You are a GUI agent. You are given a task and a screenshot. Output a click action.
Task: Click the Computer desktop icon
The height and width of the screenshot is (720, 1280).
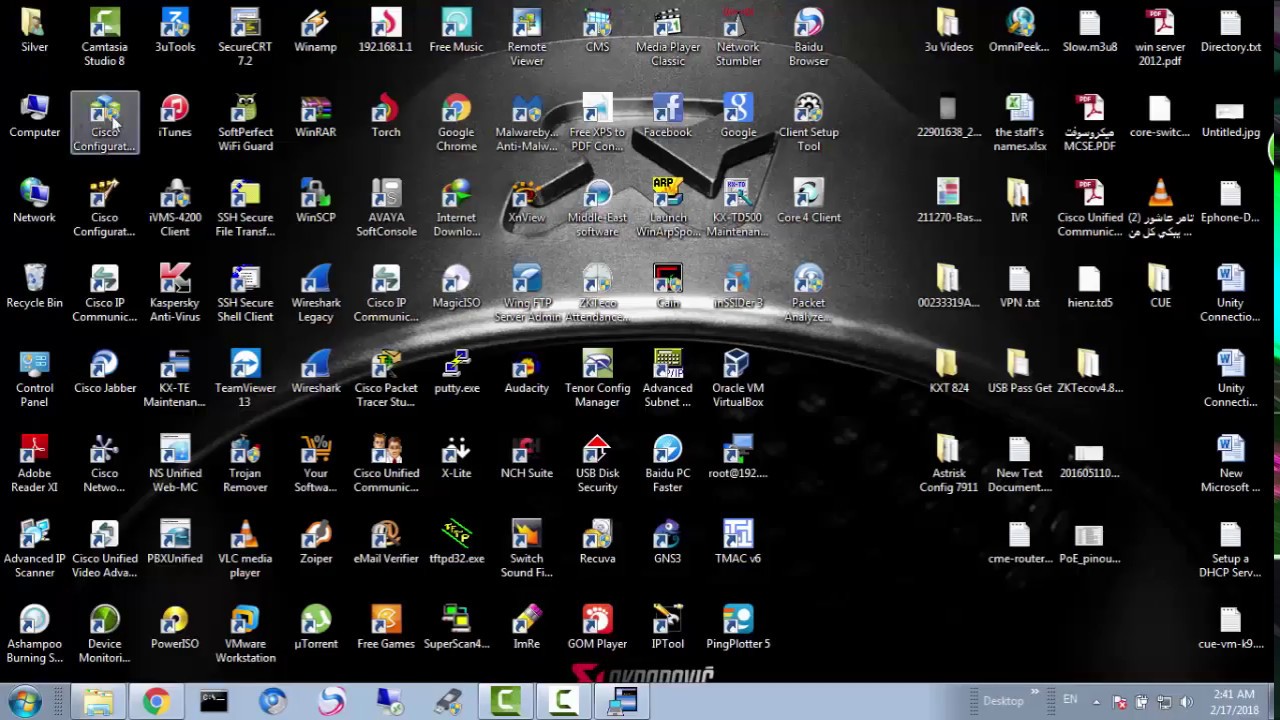[34, 116]
